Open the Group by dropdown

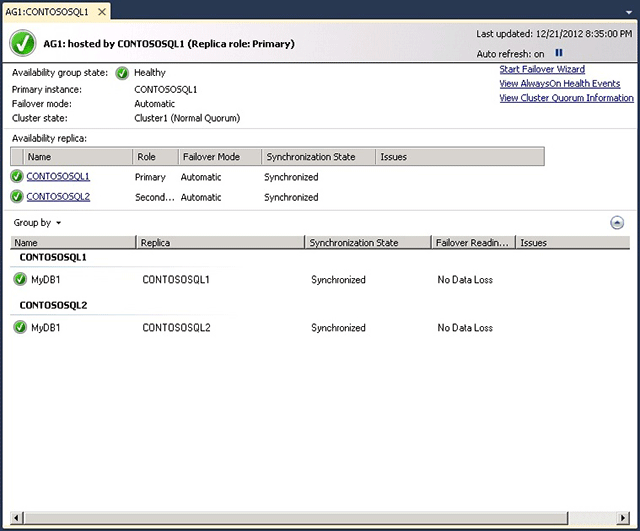point(37,223)
